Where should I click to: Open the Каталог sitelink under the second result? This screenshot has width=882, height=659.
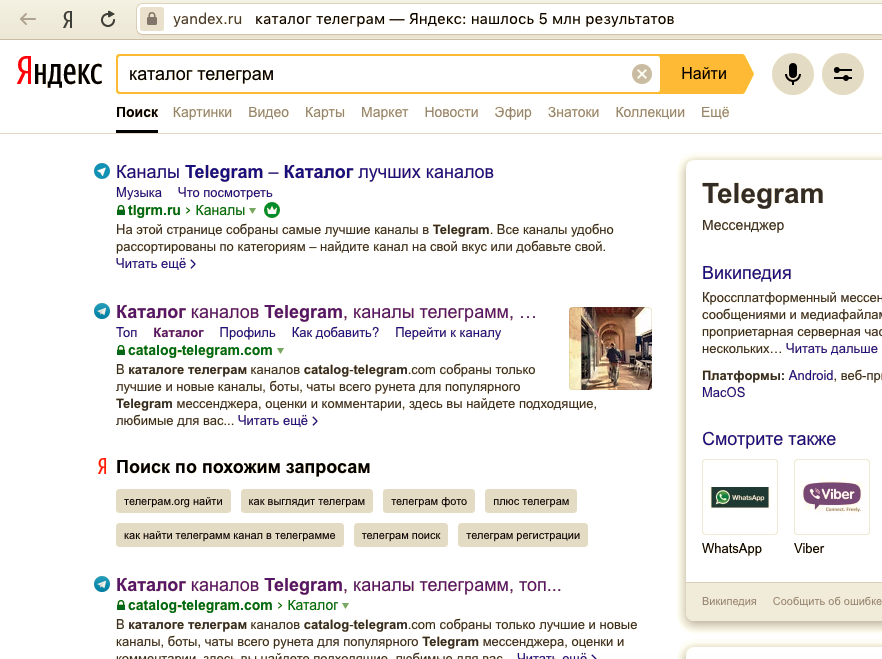pyautogui.click(x=178, y=332)
